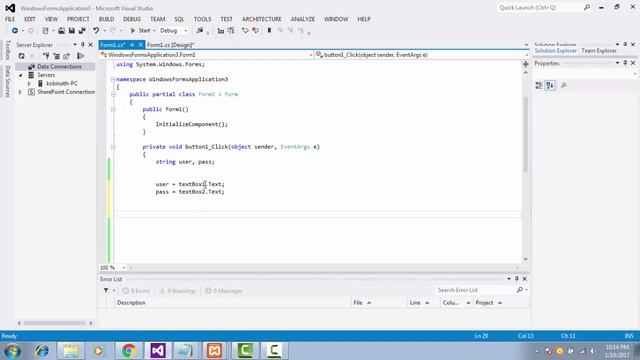640x360 pixels.
Task: Click the Find in Files toolbar icon
Action: click(200, 31)
